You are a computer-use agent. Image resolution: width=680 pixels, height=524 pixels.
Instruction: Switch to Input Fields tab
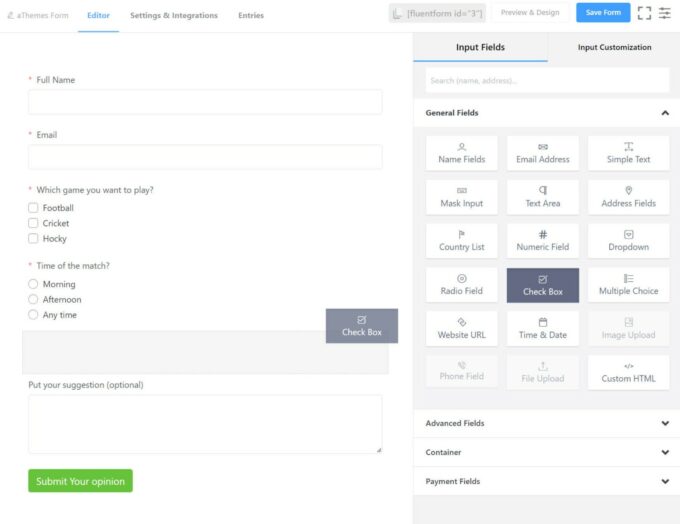pos(480,47)
